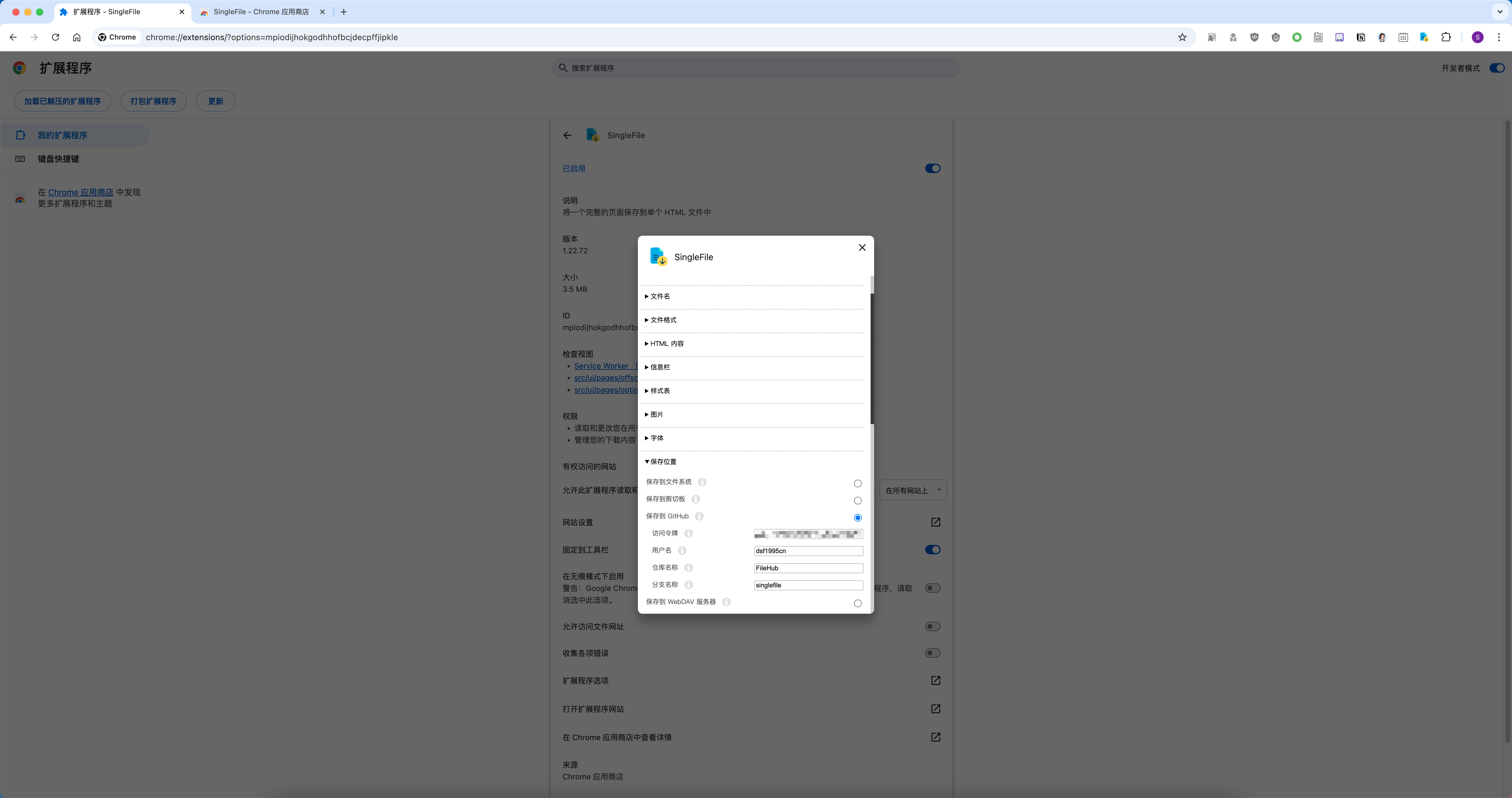Viewport: 1512px width, 798px height.
Task: Expand the 文件格式 section
Action: pyautogui.click(x=660, y=320)
